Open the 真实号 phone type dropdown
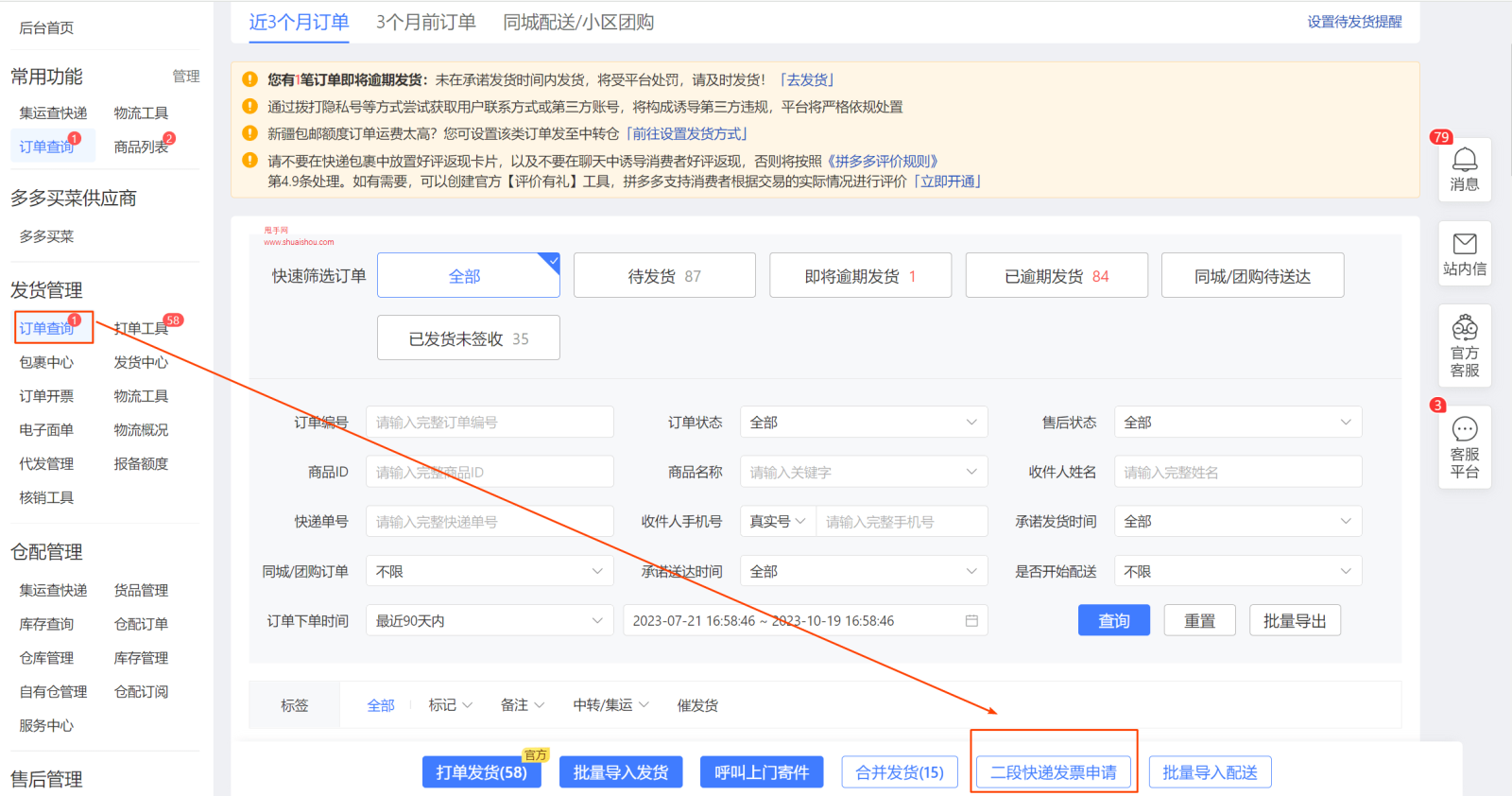1512x796 pixels. [778, 522]
